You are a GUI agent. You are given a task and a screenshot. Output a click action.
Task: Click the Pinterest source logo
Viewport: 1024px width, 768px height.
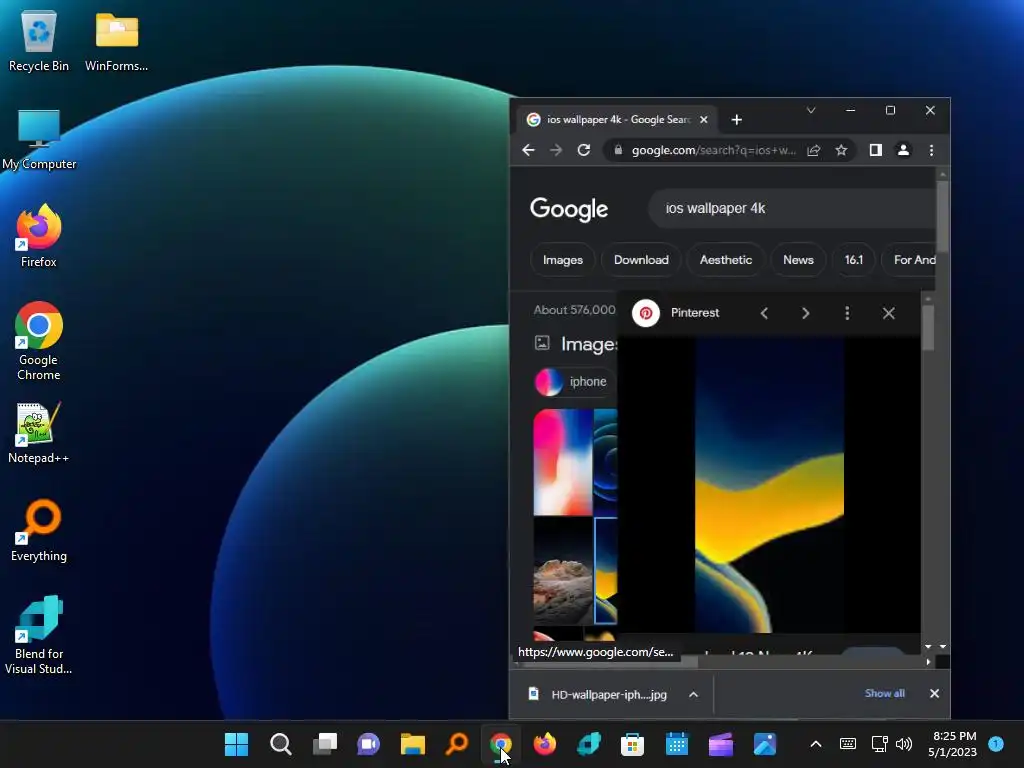pos(645,313)
